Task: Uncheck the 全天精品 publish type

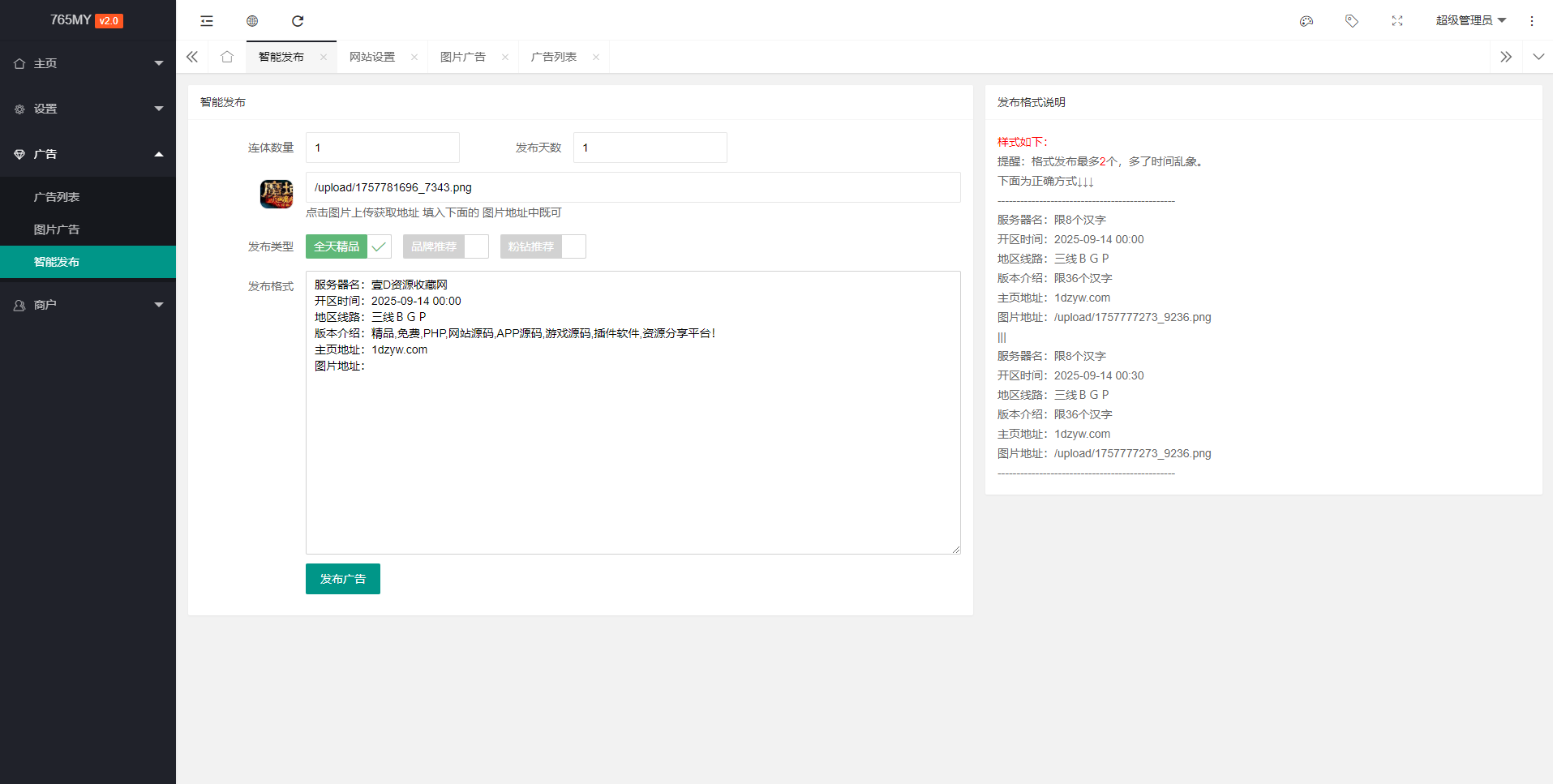Action: pyautogui.click(x=378, y=246)
